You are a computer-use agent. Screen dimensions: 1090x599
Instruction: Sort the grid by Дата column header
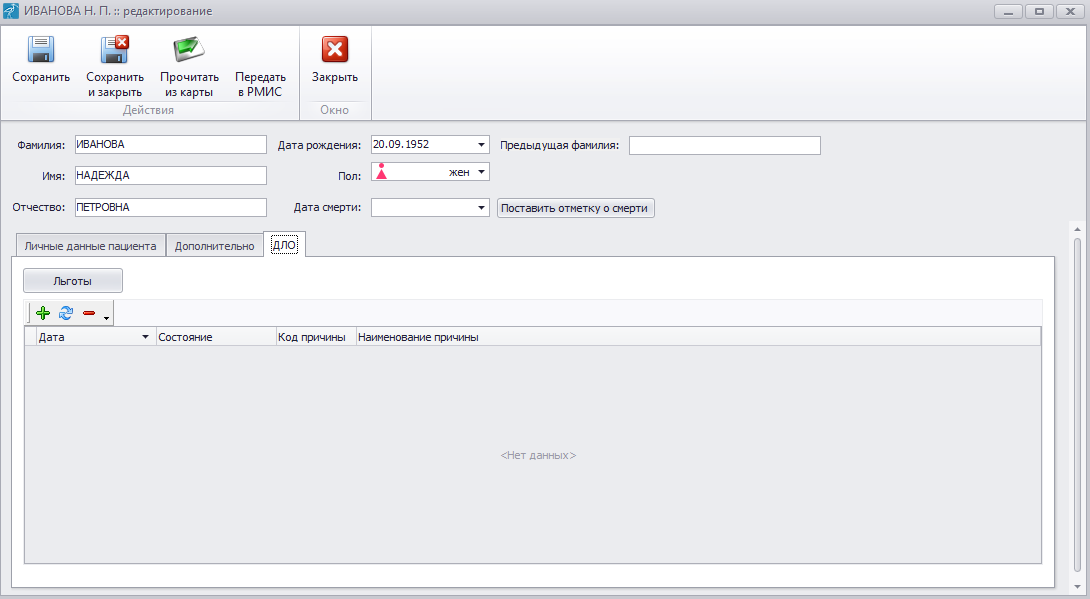tap(90, 337)
